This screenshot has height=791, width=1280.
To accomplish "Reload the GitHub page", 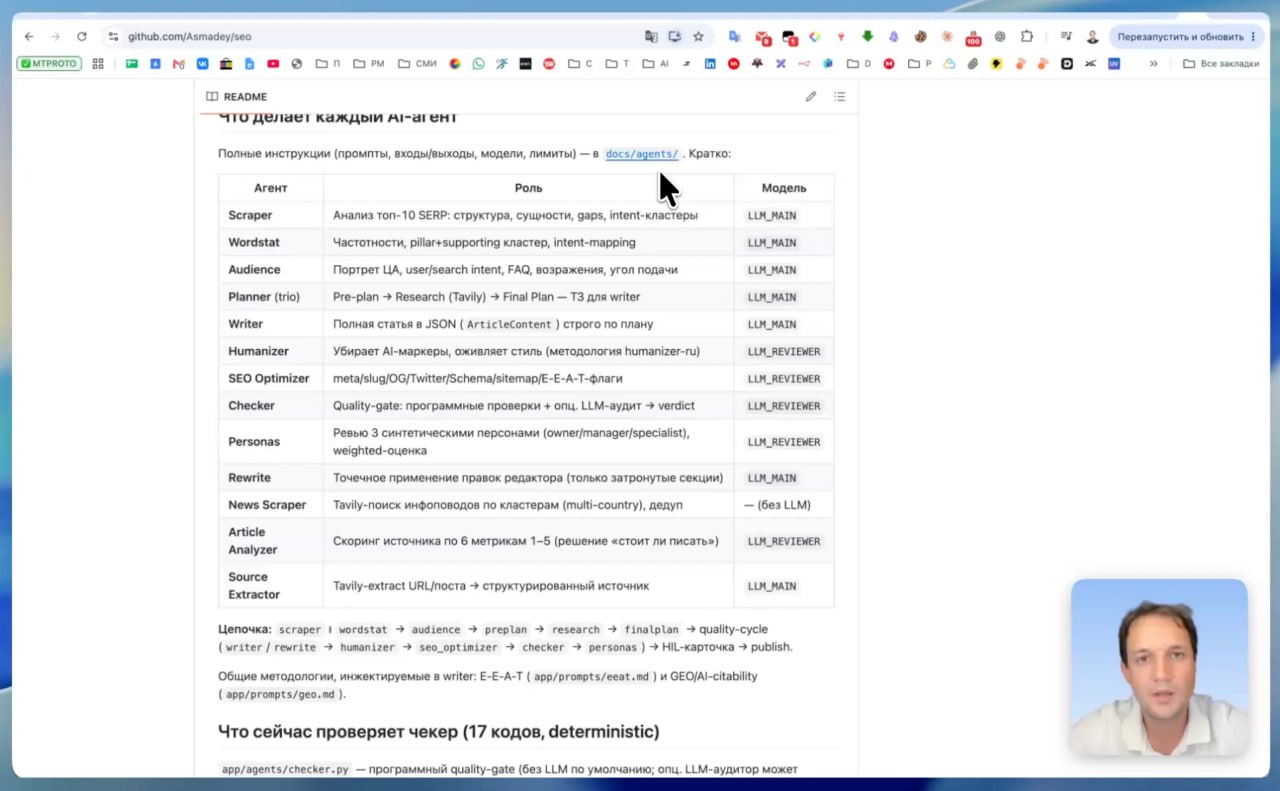I will coord(82,36).
